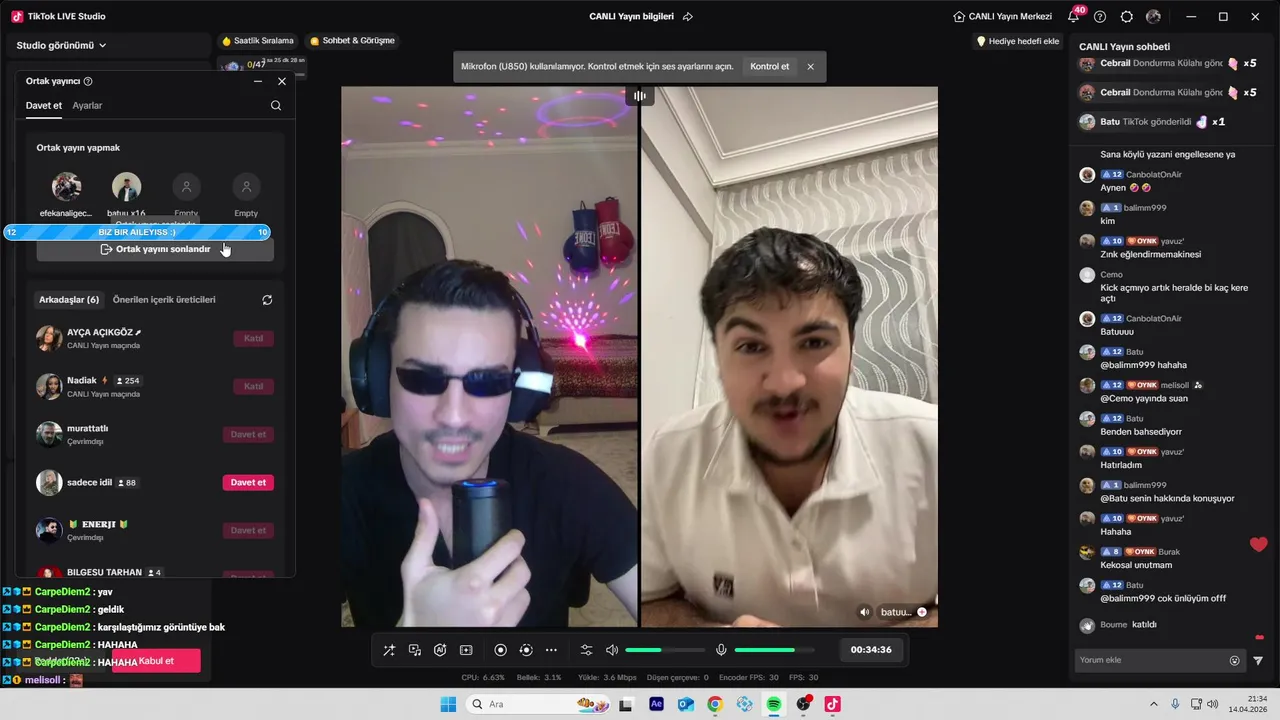
Task: Open the profile avatar in title bar
Action: [x=1153, y=16]
